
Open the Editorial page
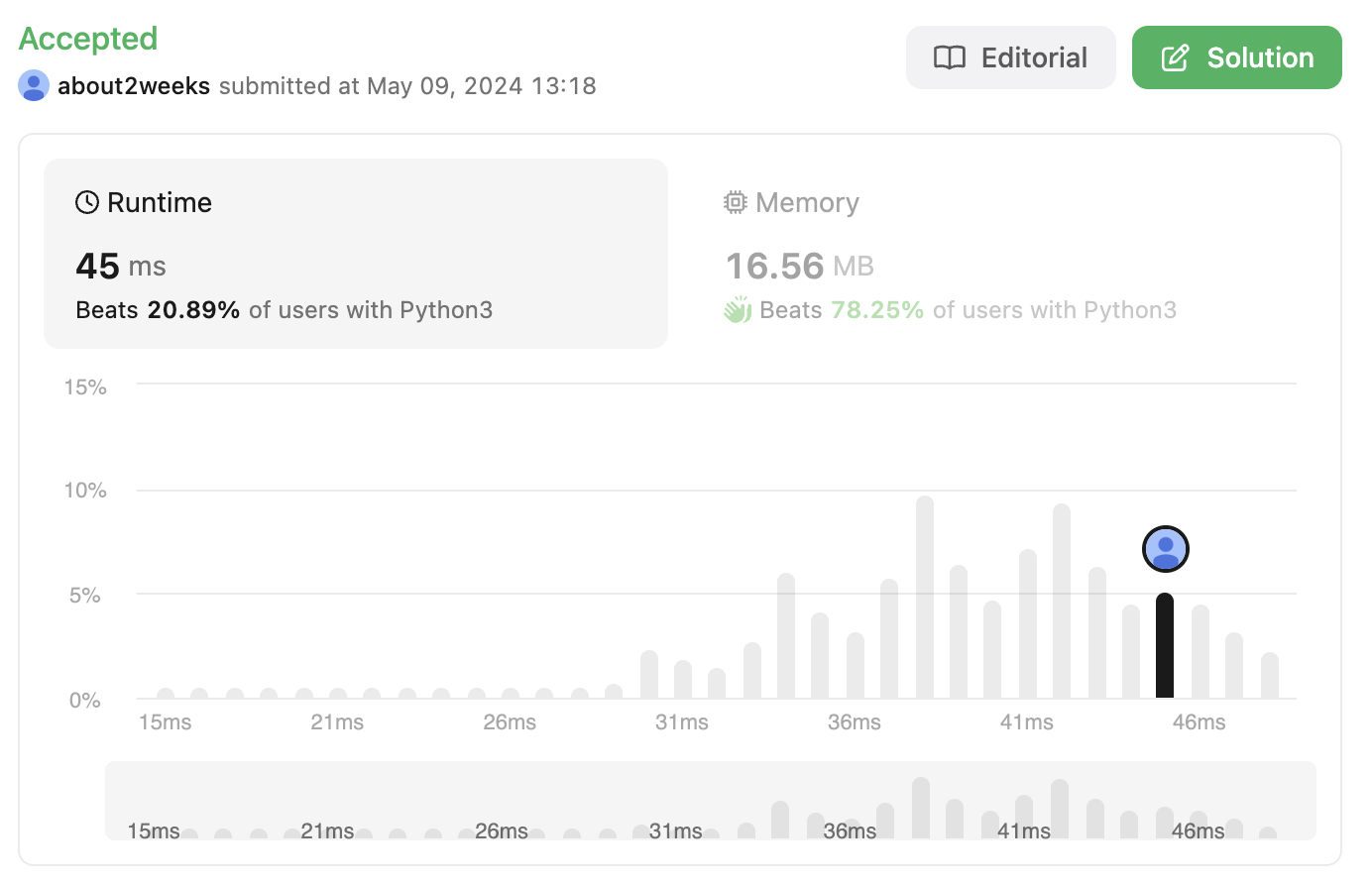[1010, 57]
